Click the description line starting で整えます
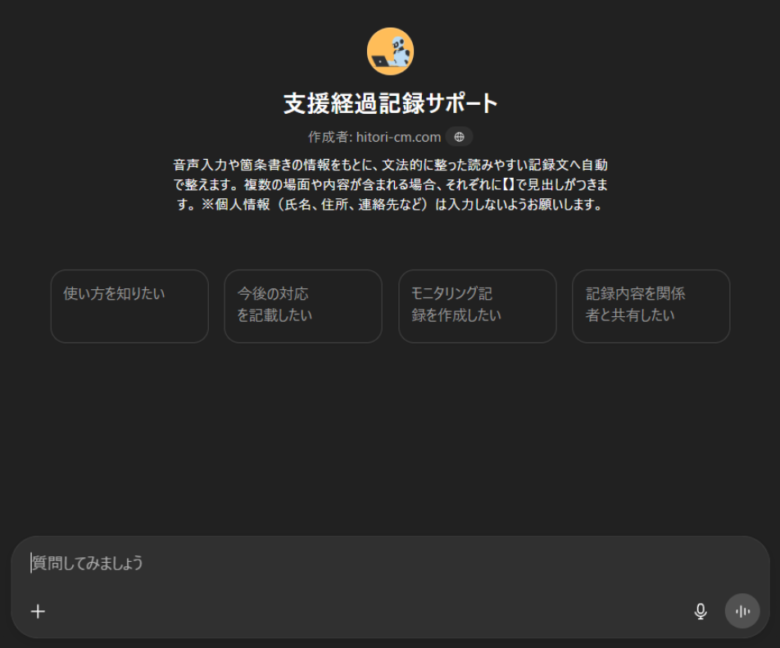Viewport: 780px width, 648px height. (390, 185)
